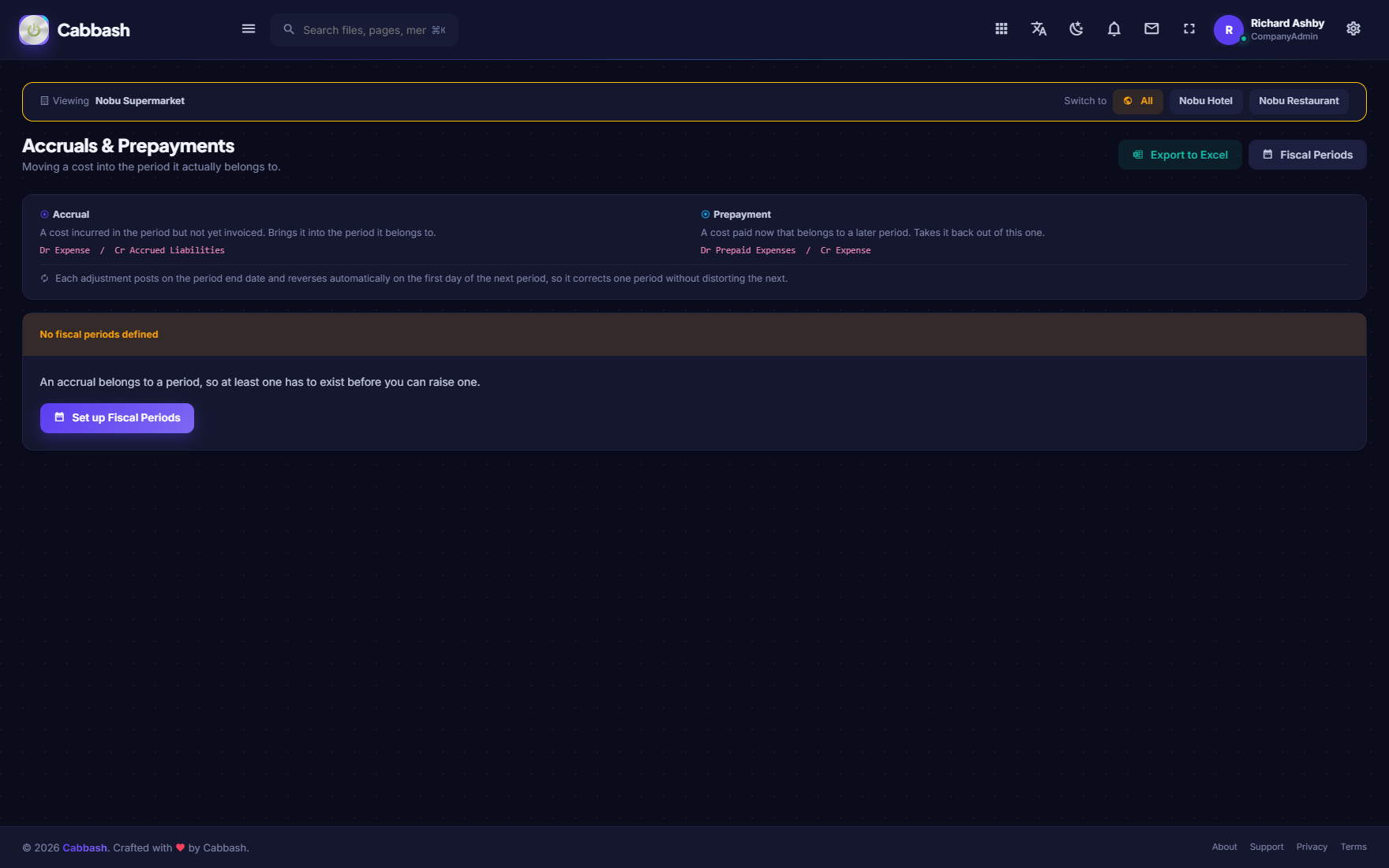Toggle dark mode moon icon
This screenshot has width=1389, height=868.
click(1076, 29)
